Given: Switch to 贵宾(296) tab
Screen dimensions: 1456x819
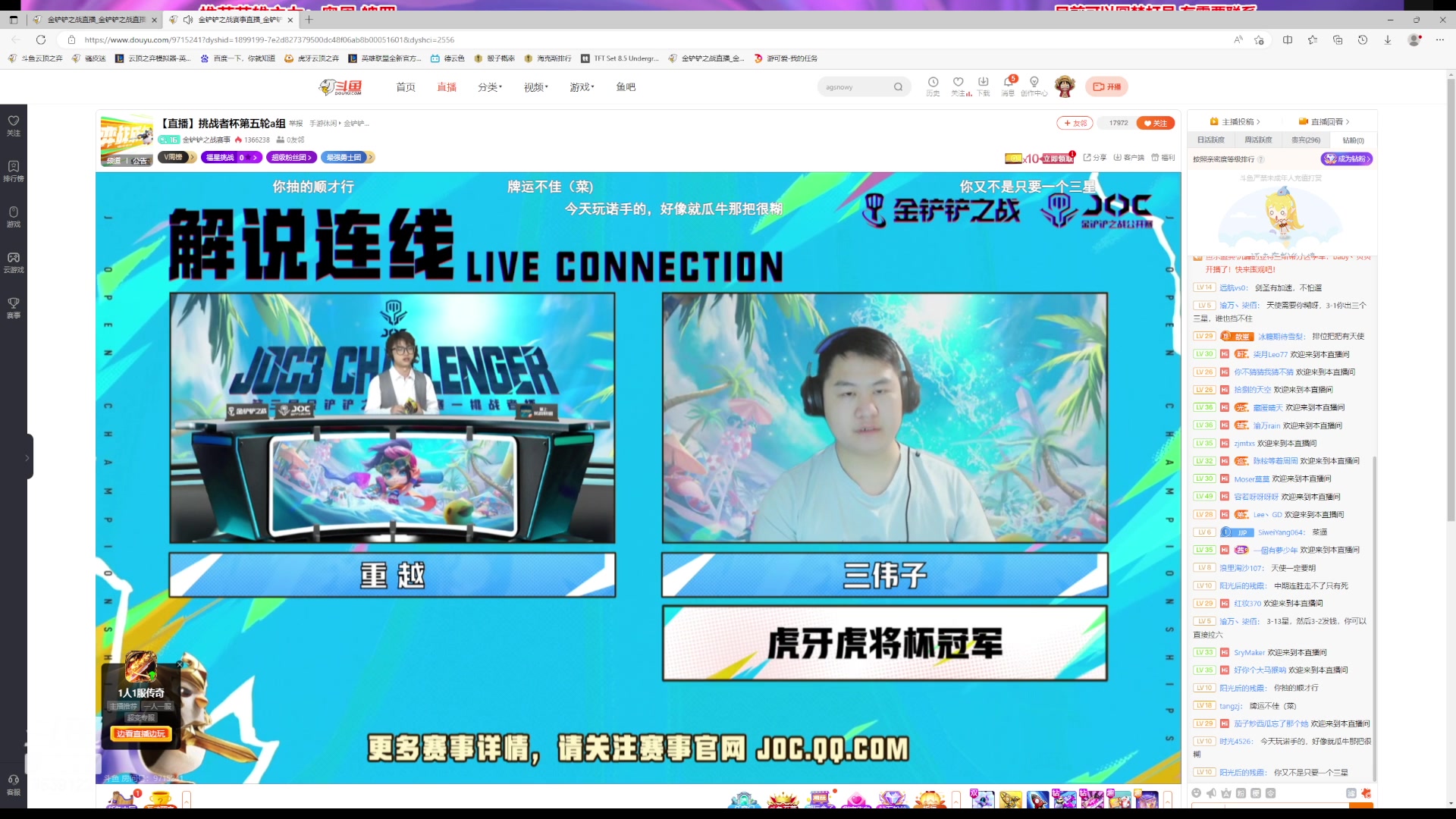Looking at the screenshot, I should pos(1305,140).
